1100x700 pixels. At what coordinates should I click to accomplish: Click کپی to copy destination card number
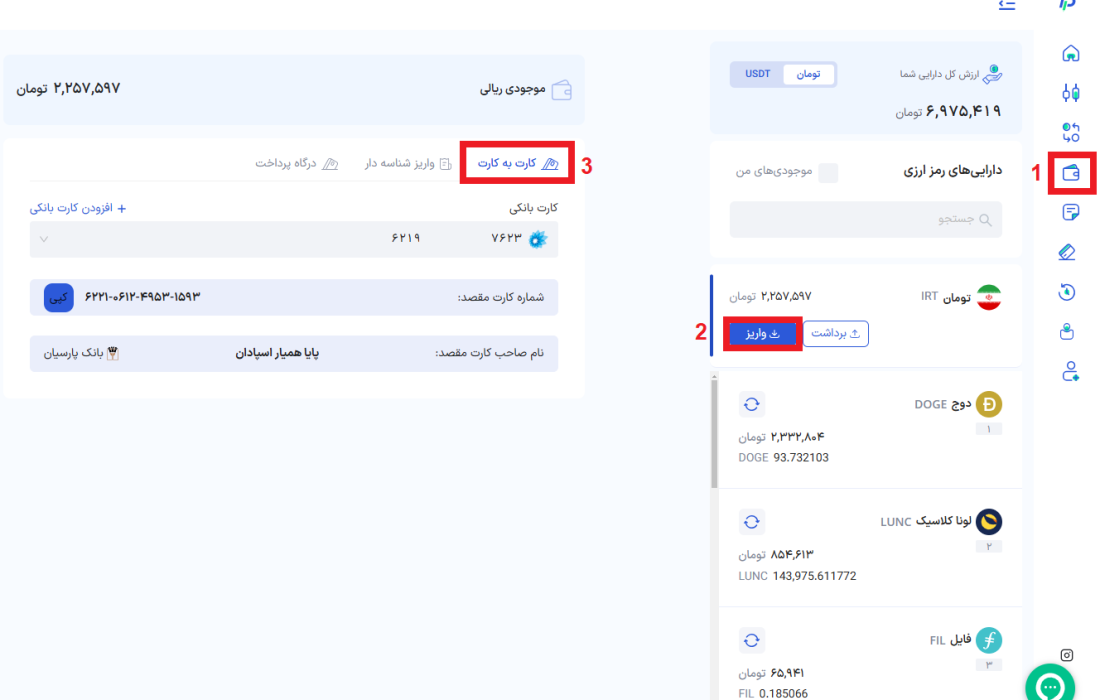pos(59,297)
